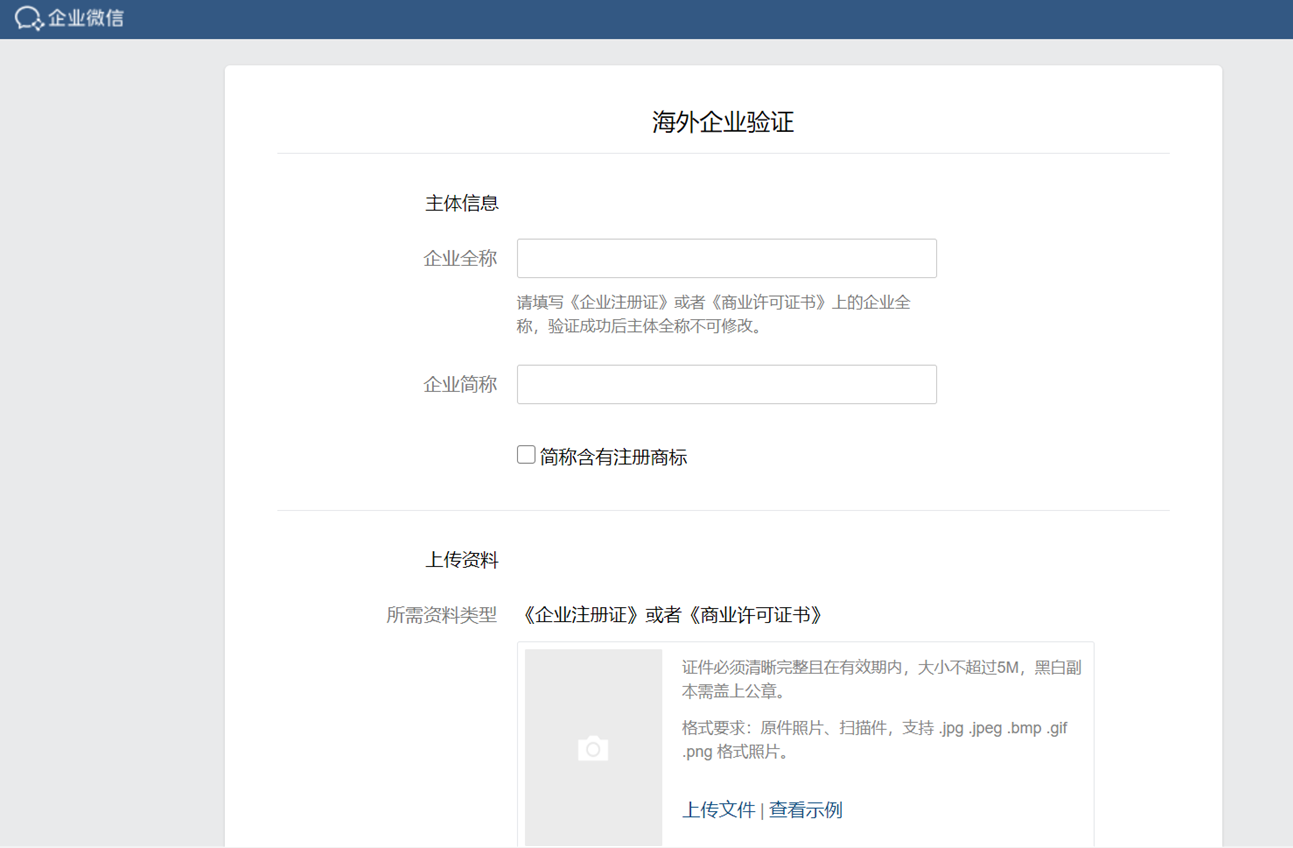
Task: Check the 简称含有注册商标 checkbox
Action: pos(526,455)
